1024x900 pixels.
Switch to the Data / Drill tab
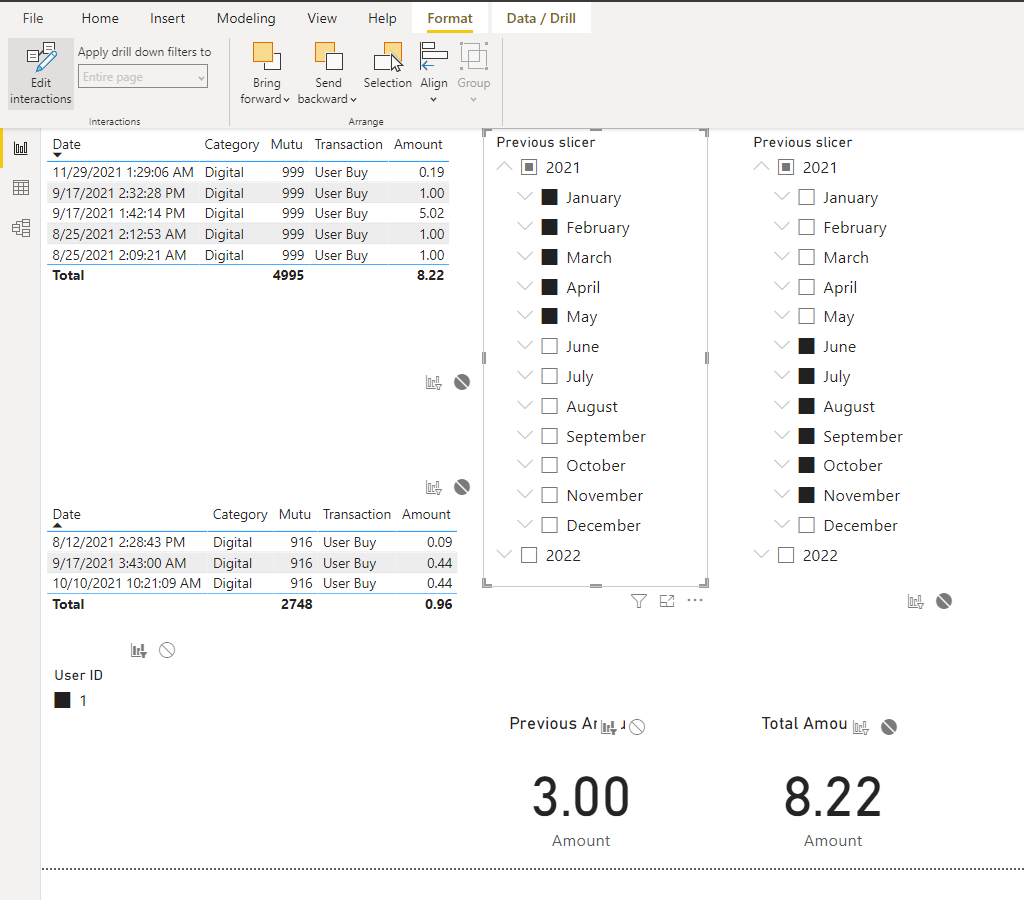(541, 18)
